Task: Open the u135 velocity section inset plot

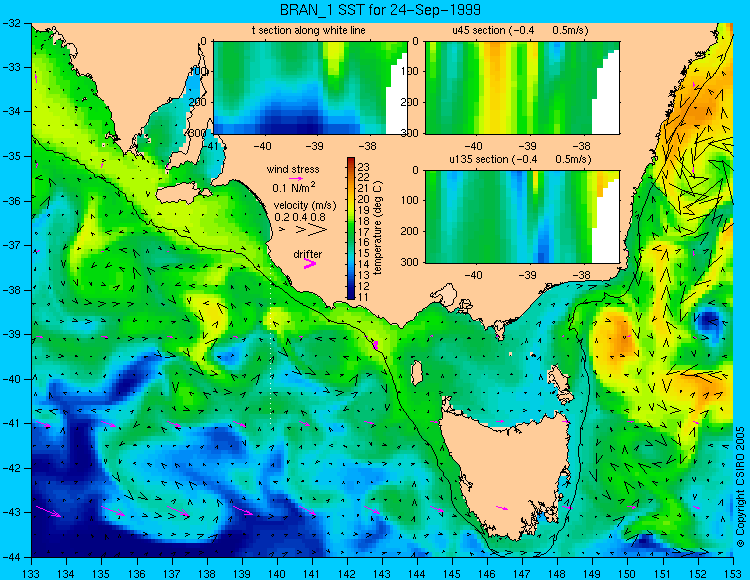Action: click(x=522, y=217)
